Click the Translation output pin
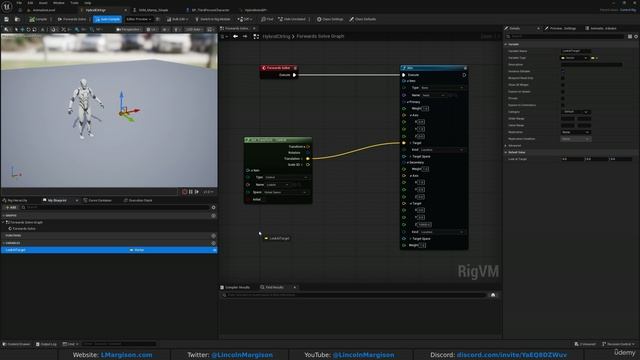Image resolution: width=640 pixels, height=360 pixels. pos(307,158)
